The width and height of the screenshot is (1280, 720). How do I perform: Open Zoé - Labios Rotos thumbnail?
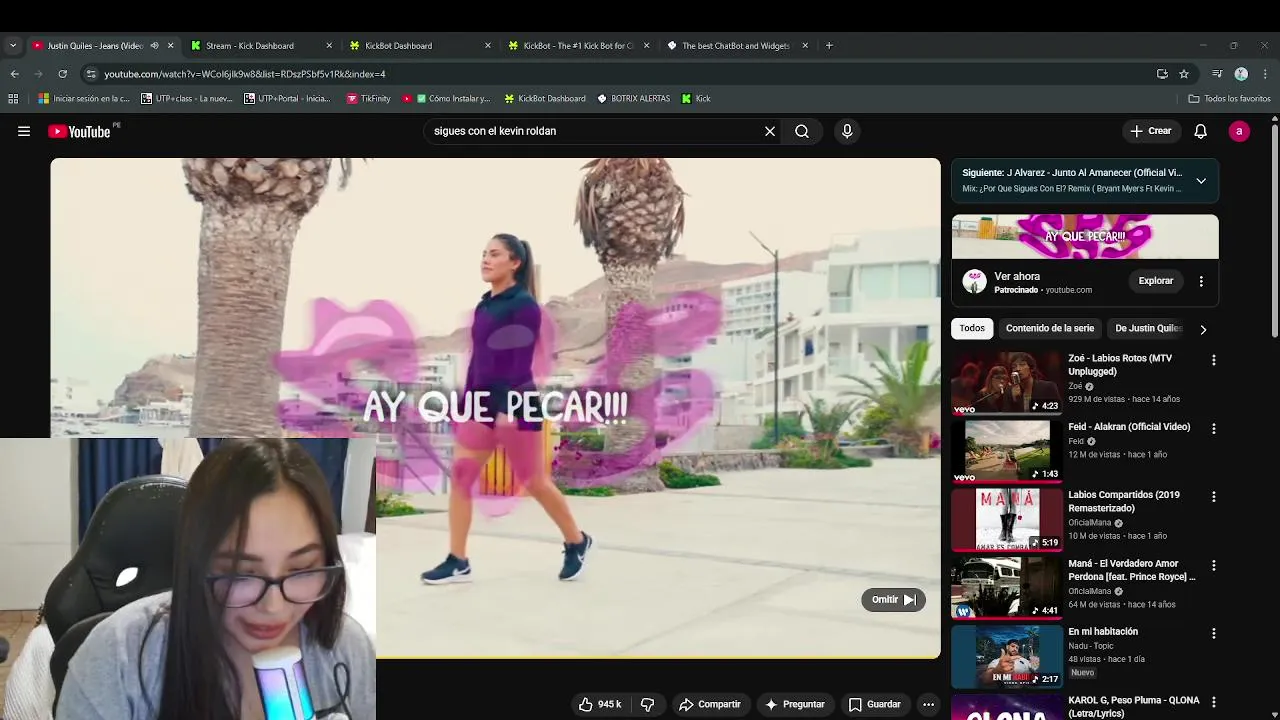tap(1006, 383)
